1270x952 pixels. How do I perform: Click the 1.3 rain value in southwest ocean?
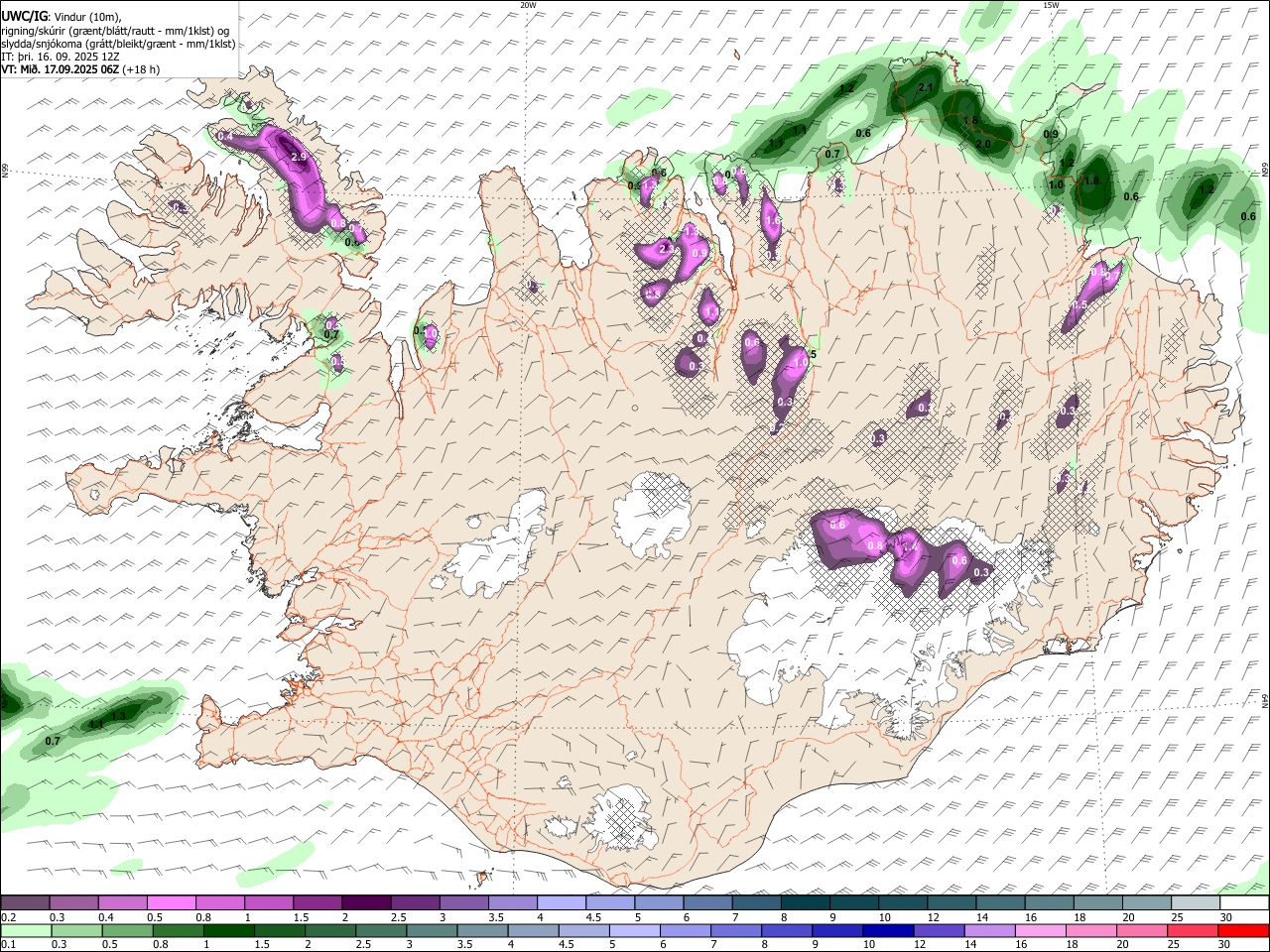click(118, 716)
